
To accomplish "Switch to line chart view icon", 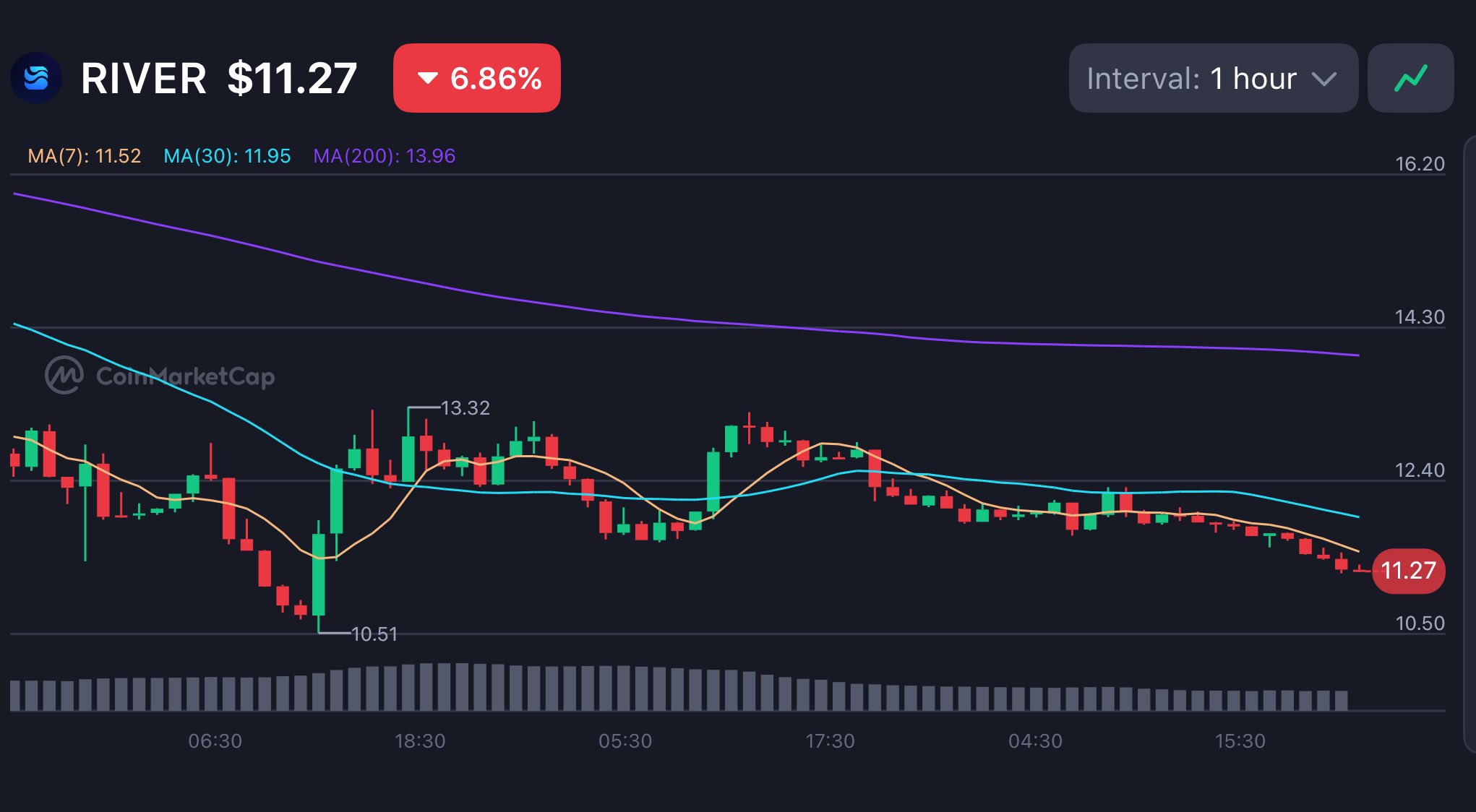I will [x=1410, y=78].
